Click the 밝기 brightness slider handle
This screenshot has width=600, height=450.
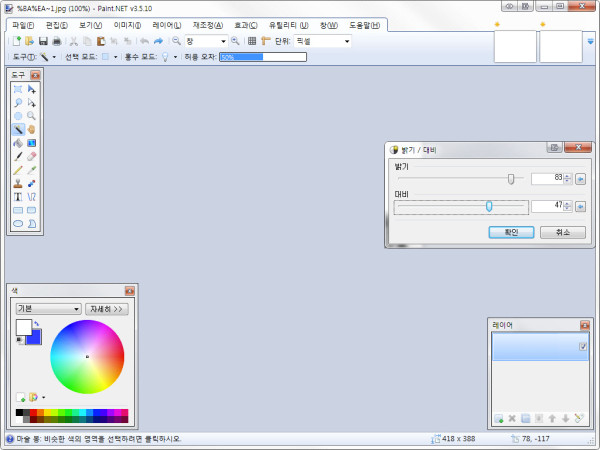point(511,178)
